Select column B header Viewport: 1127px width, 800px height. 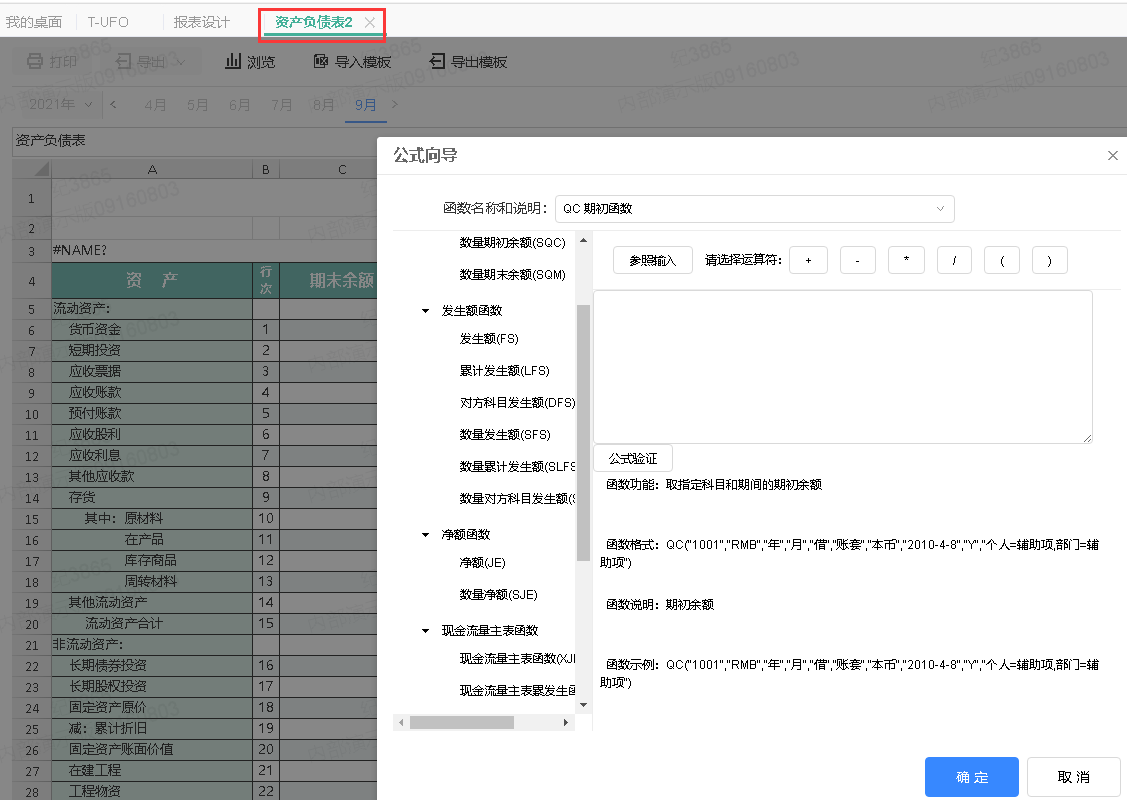[x=266, y=170]
